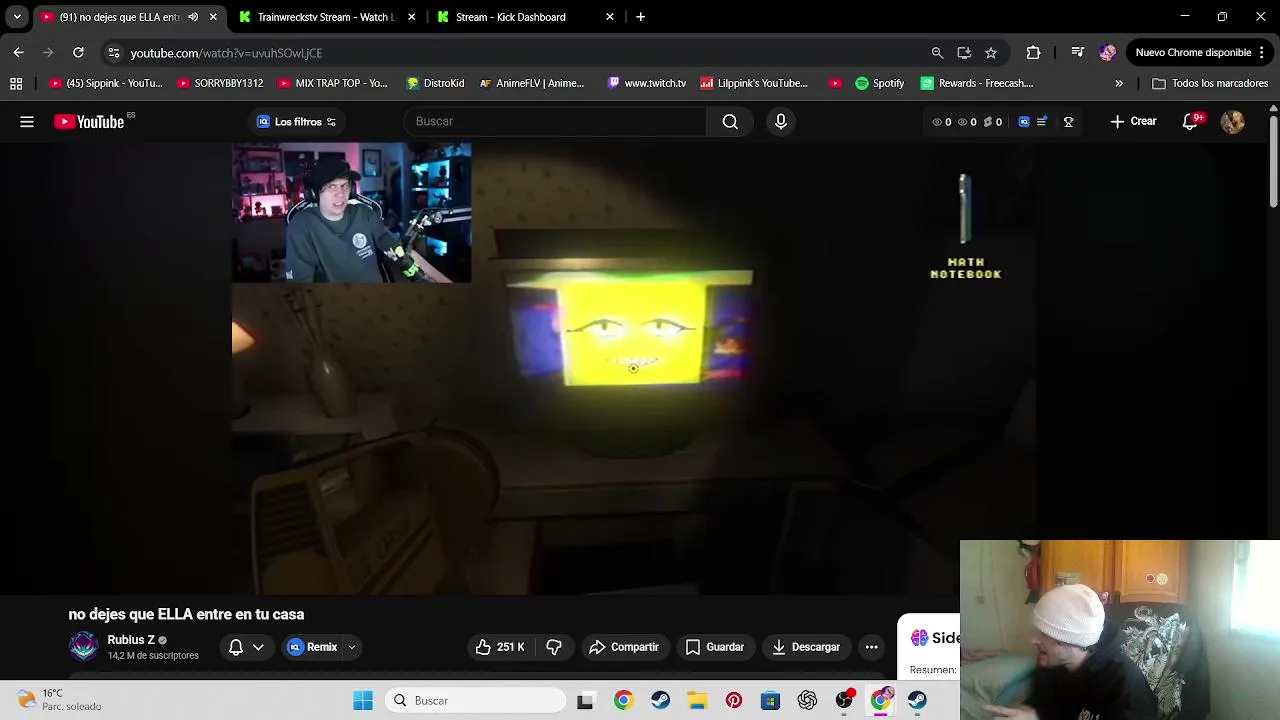Open the Chrome three-dot menu
The height and width of the screenshot is (720, 1280).
[x=1262, y=53]
